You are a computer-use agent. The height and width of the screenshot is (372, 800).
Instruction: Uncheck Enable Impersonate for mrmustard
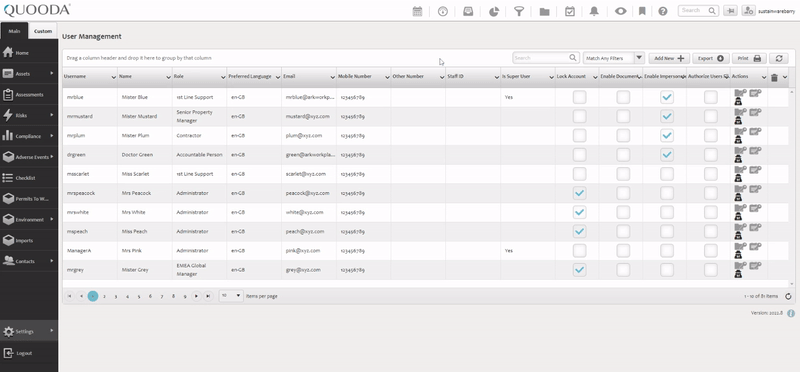coord(667,116)
